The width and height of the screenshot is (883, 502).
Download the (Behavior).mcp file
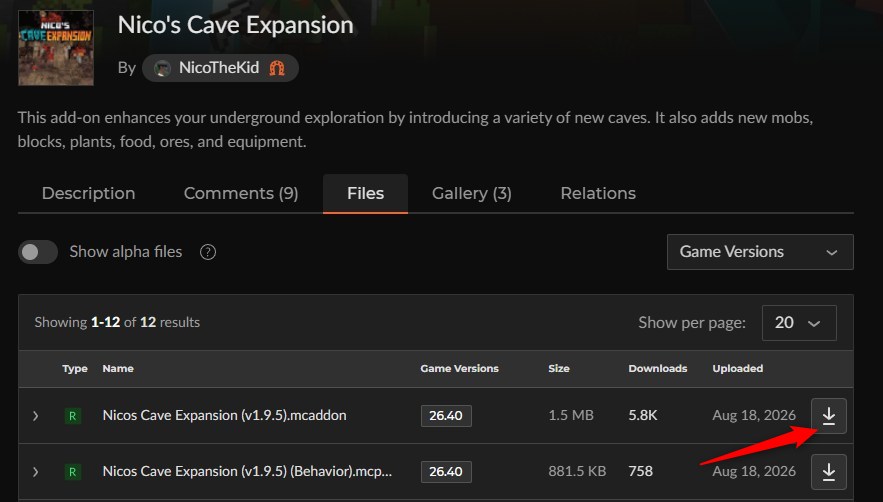tap(828, 472)
